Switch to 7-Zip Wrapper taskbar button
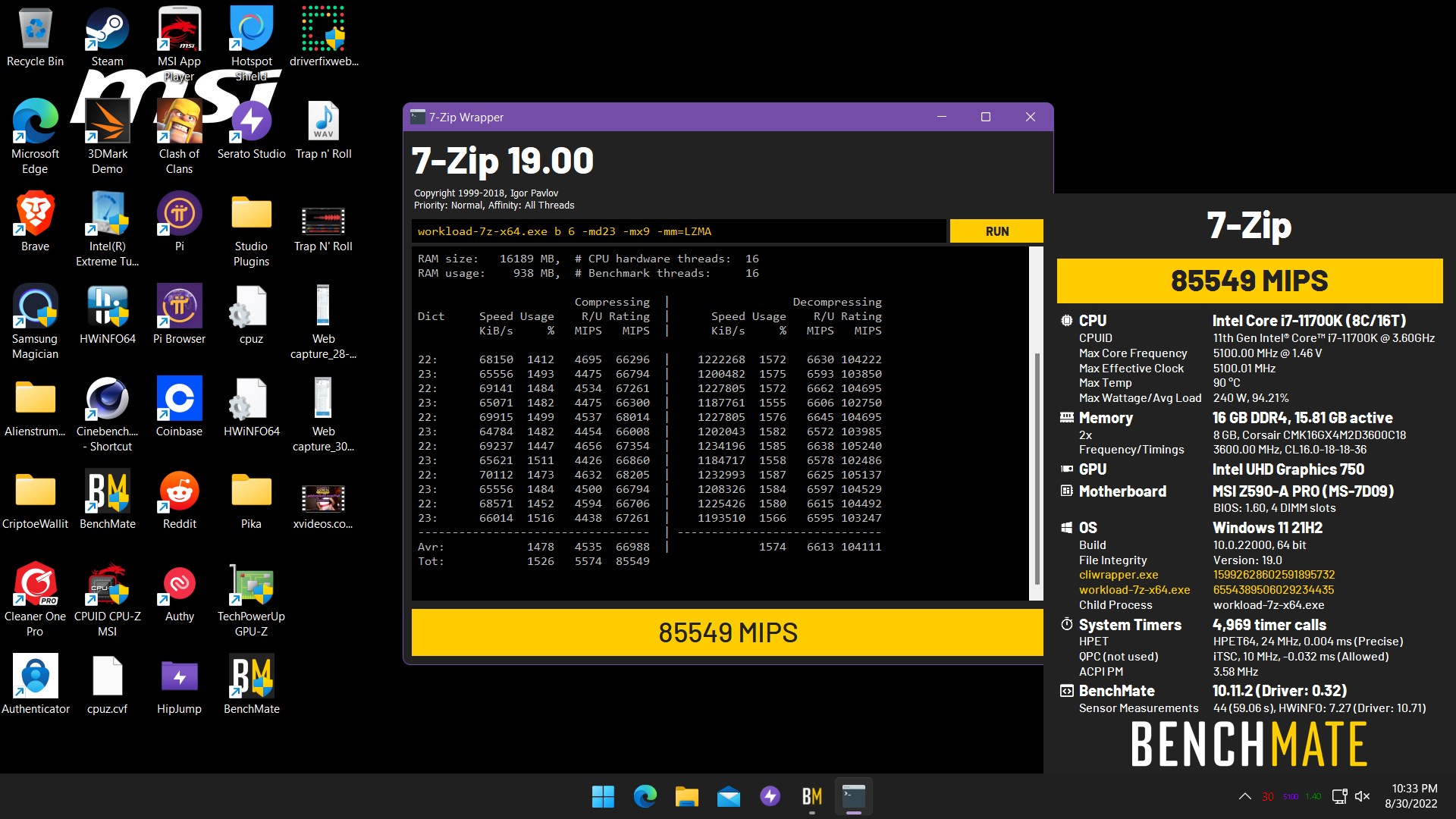This screenshot has height=819, width=1456. coord(854,796)
